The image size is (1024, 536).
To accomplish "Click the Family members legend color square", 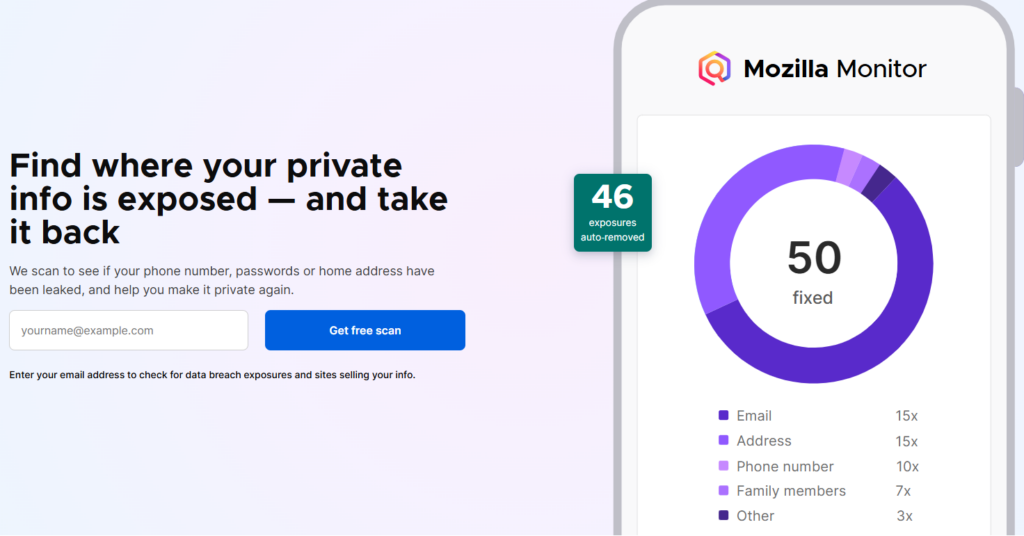I will (x=723, y=491).
